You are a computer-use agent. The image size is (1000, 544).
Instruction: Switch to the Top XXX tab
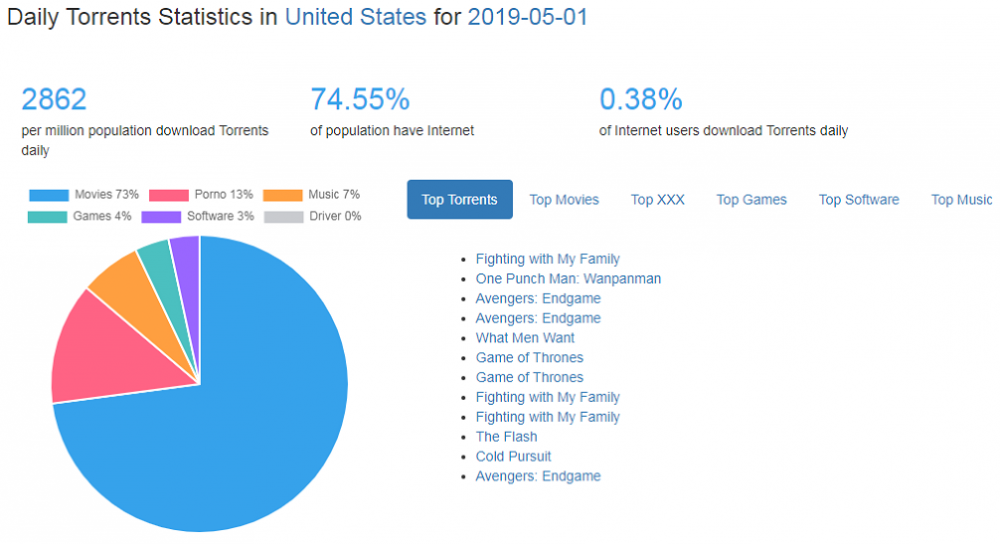point(658,200)
